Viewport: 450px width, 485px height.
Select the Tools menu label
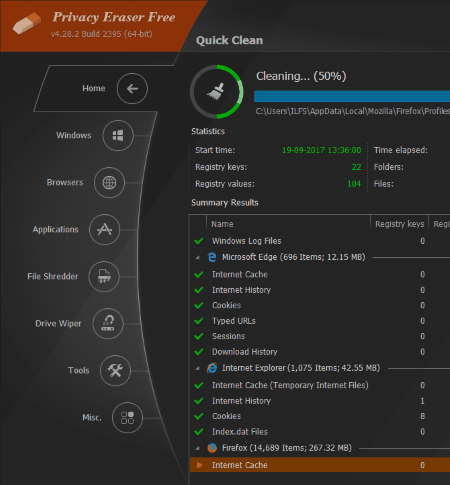(x=79, y=370)
